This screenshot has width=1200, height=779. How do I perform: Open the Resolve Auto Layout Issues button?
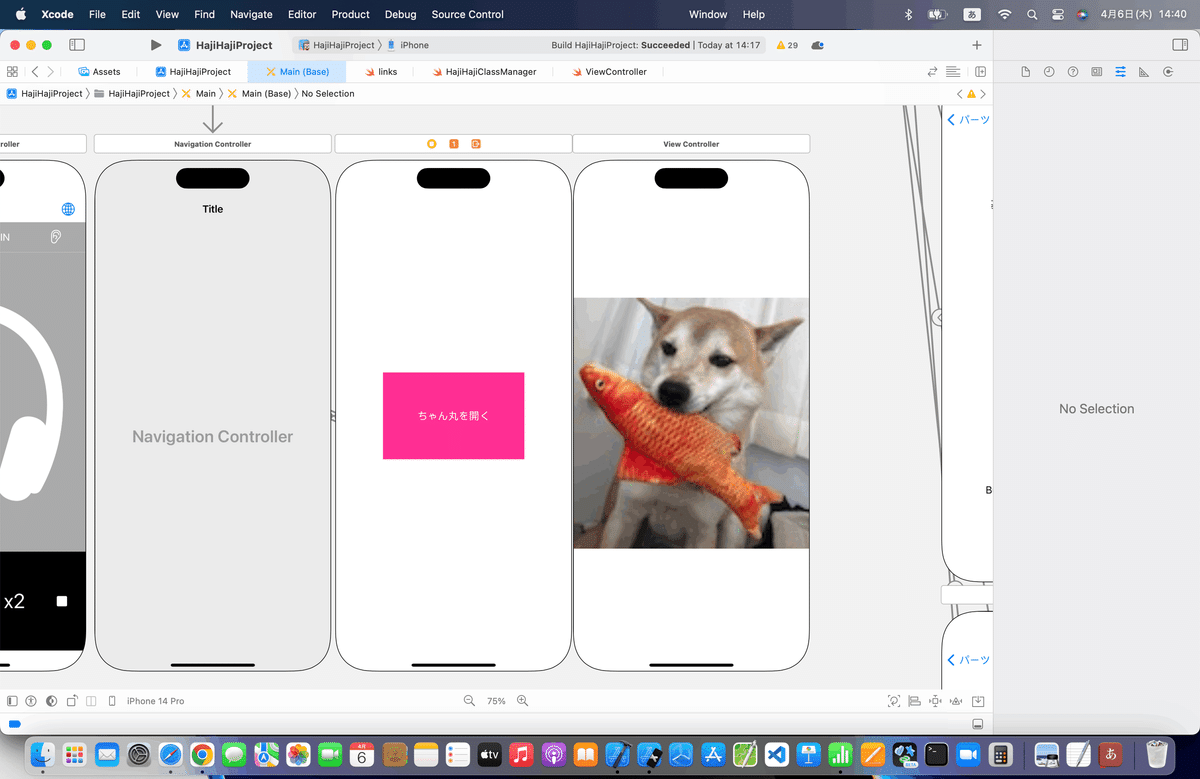(956, 701)
